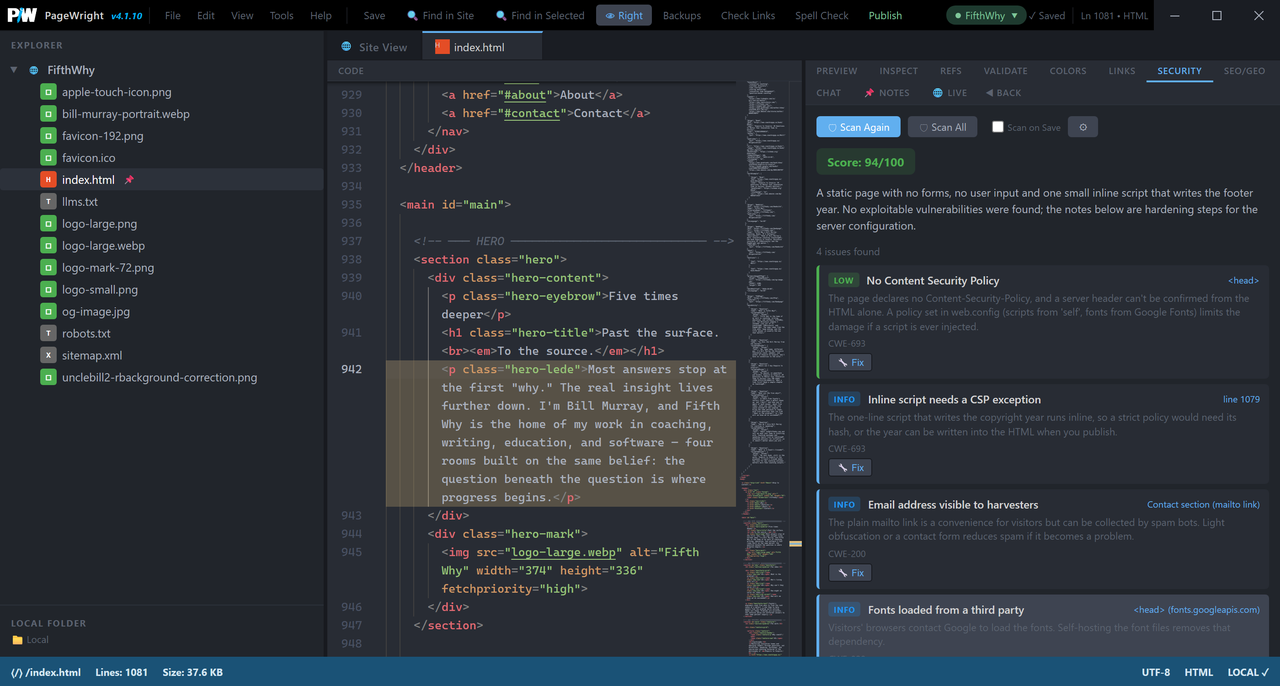Click the PageWright PW logo icon

22,15
